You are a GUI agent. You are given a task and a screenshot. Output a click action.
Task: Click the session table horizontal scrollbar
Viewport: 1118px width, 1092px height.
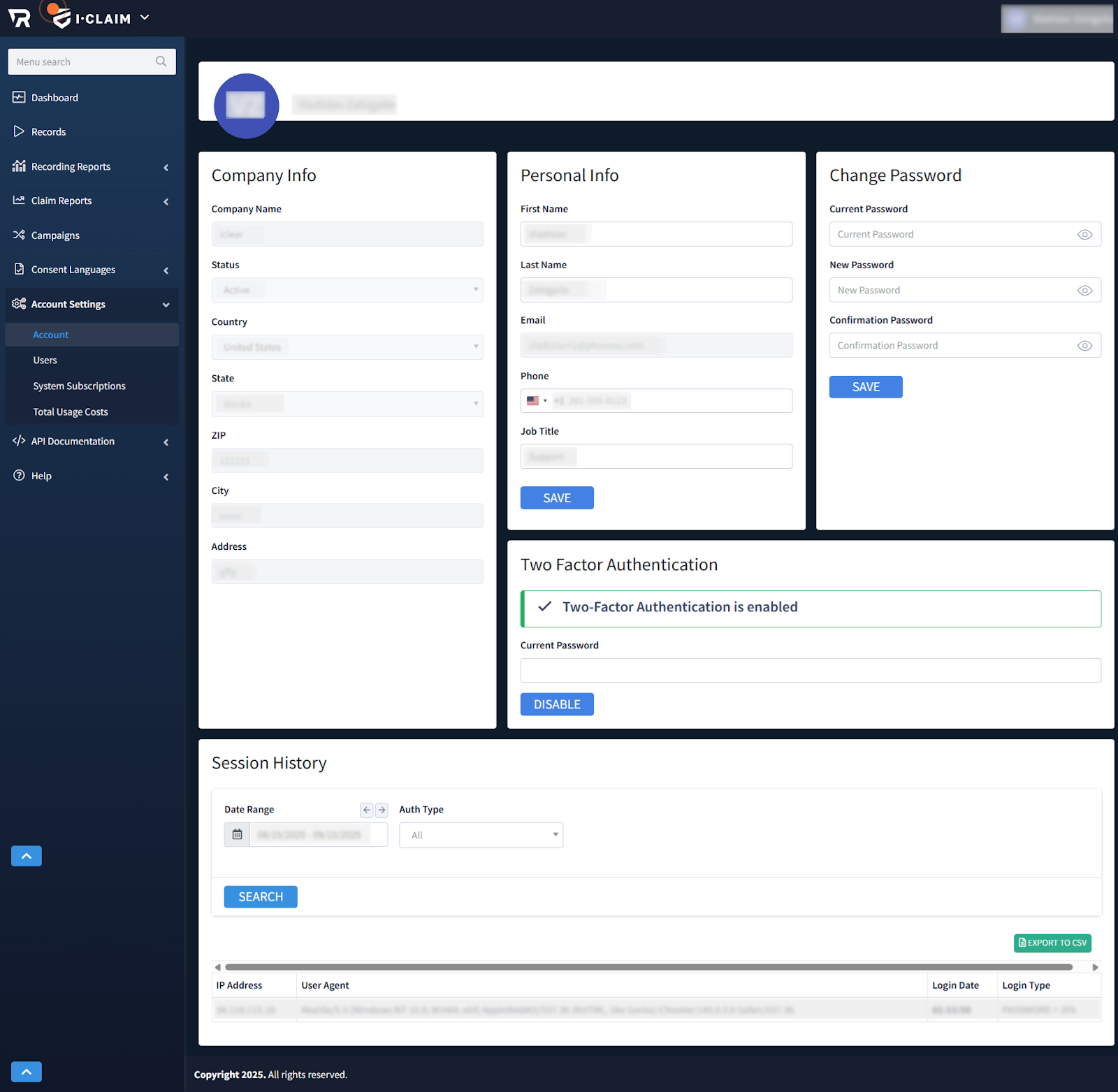[648, 968]
